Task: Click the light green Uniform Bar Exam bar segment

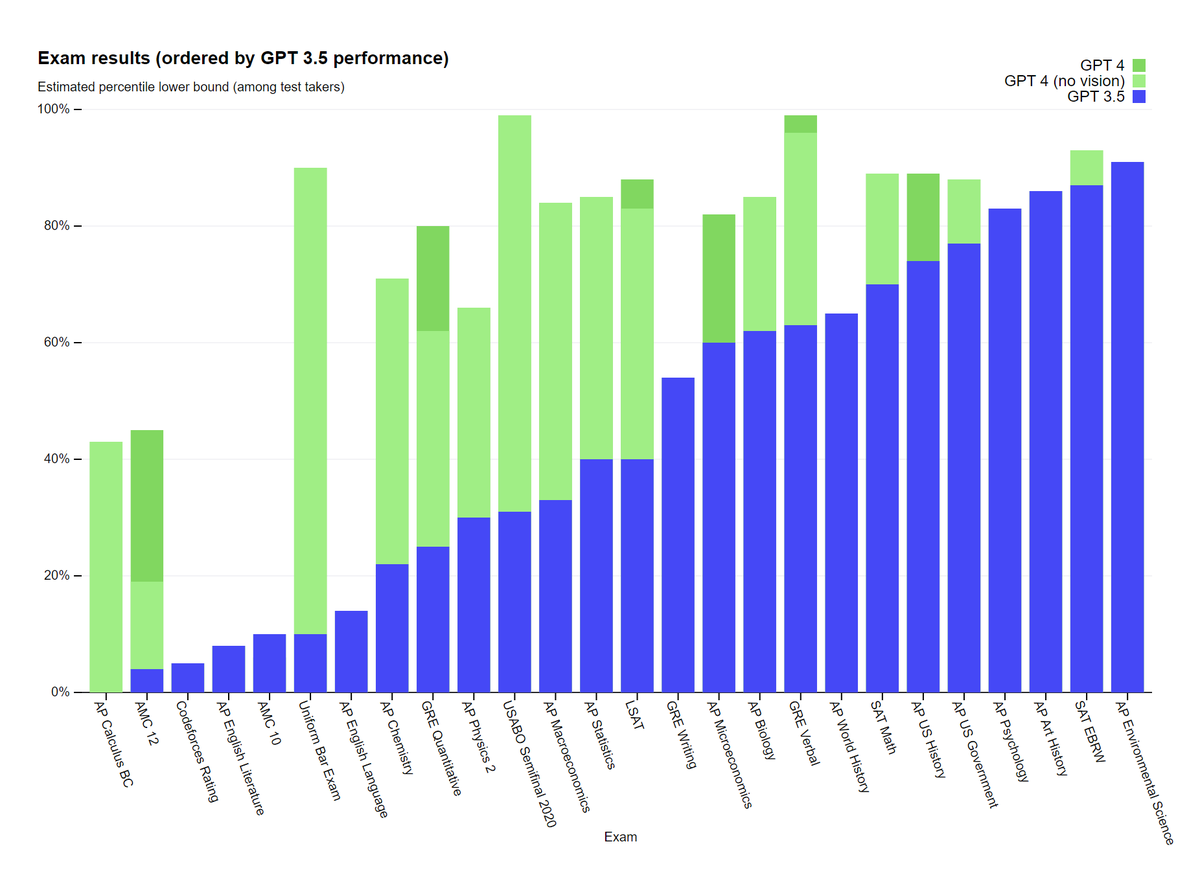Action: (x=311, y=401)
